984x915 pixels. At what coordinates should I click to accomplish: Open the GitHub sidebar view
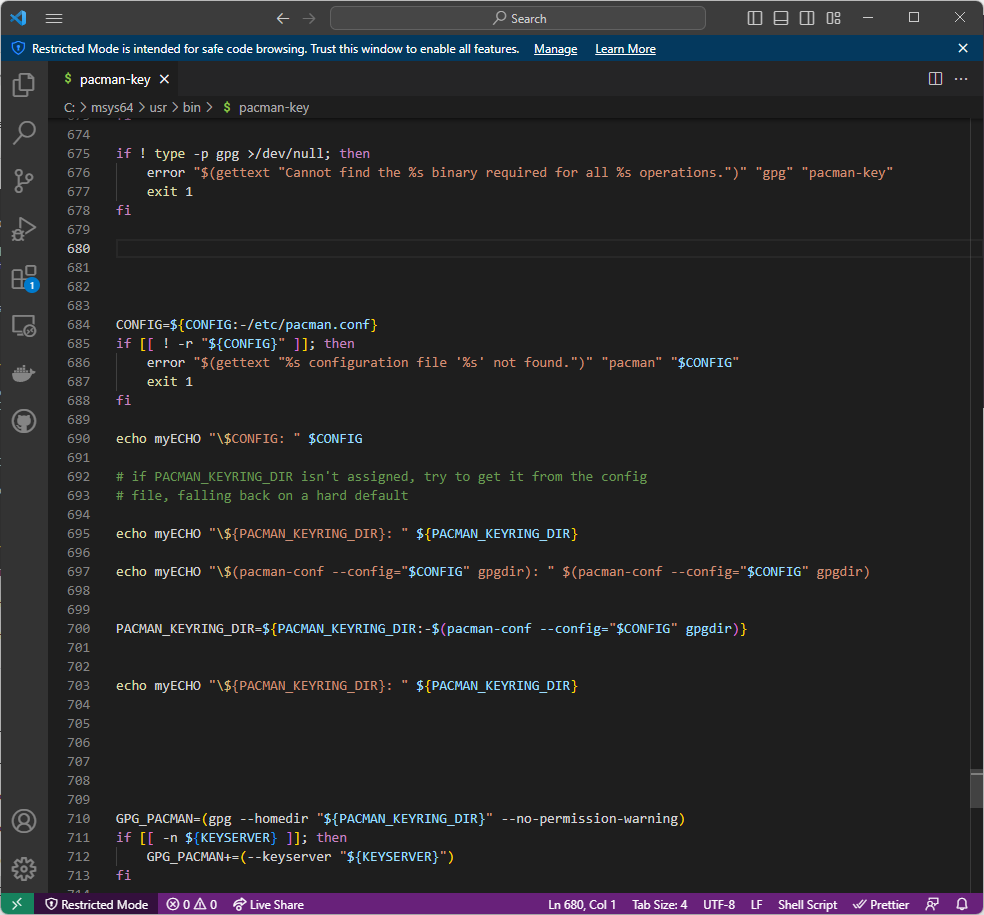point(22,421)
